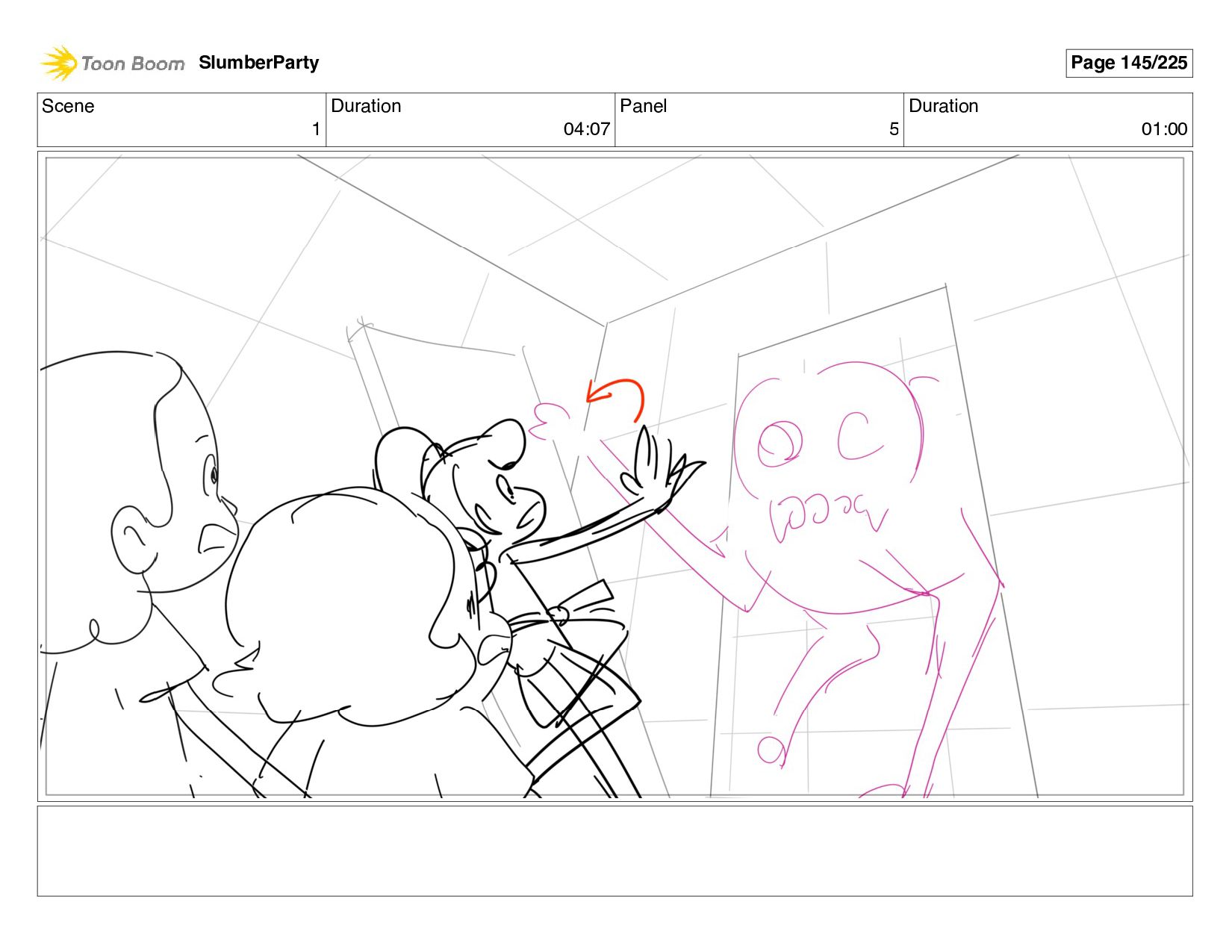Click the Scene label
This screenshot has width=1232, height=952.
tap(68, 106)
